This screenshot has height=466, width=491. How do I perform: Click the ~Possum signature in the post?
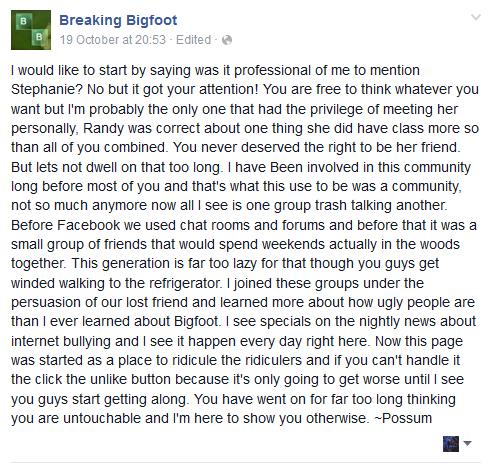pos(403,418)
